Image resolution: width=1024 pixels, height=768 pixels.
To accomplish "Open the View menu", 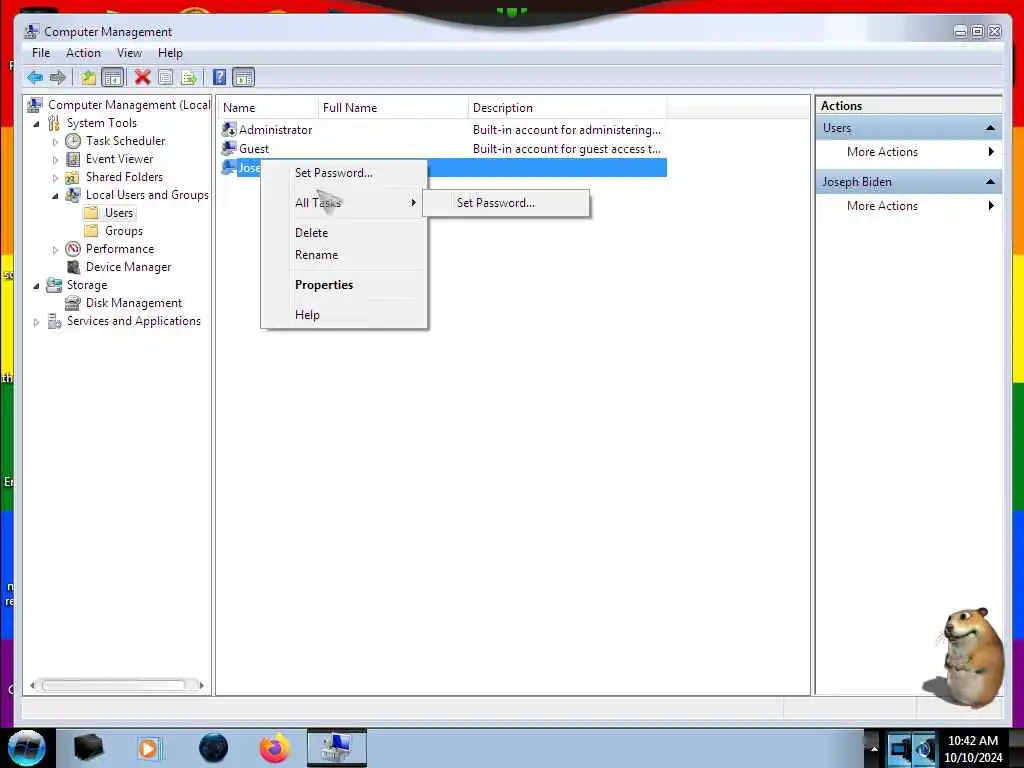I will (129, 53).
